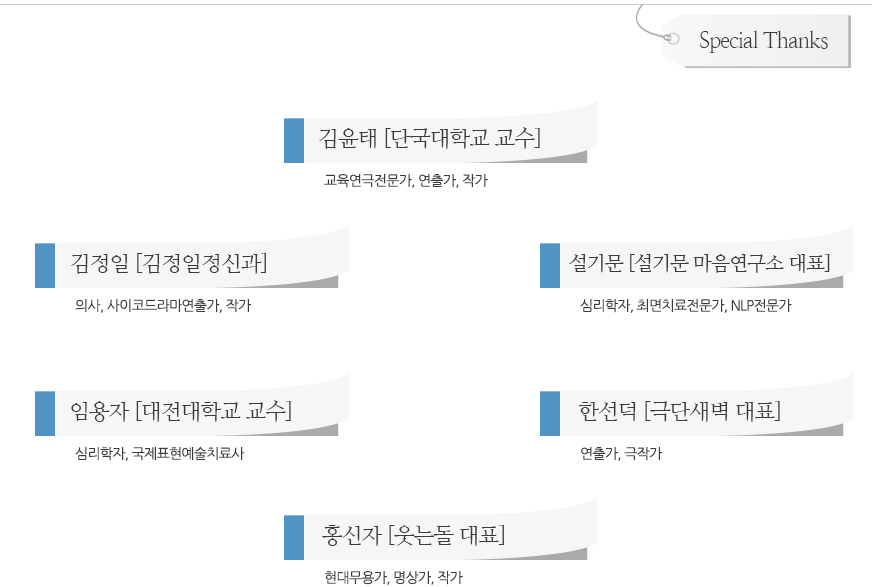Click the text 심리학자, 최면치료전문가, NLP전문가
Image resolution: width=872 pixels, height=587 pixels.
tap(685, 305)
